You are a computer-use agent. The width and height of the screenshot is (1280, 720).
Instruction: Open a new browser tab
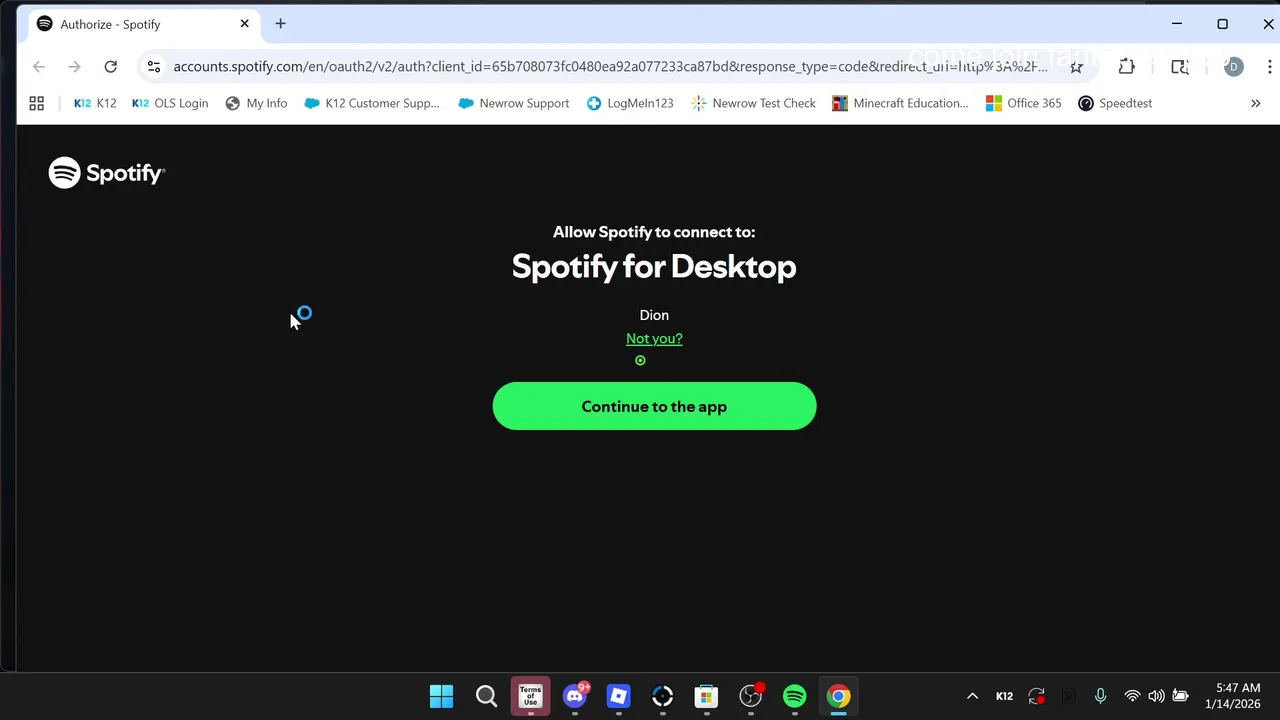point(280,24)
